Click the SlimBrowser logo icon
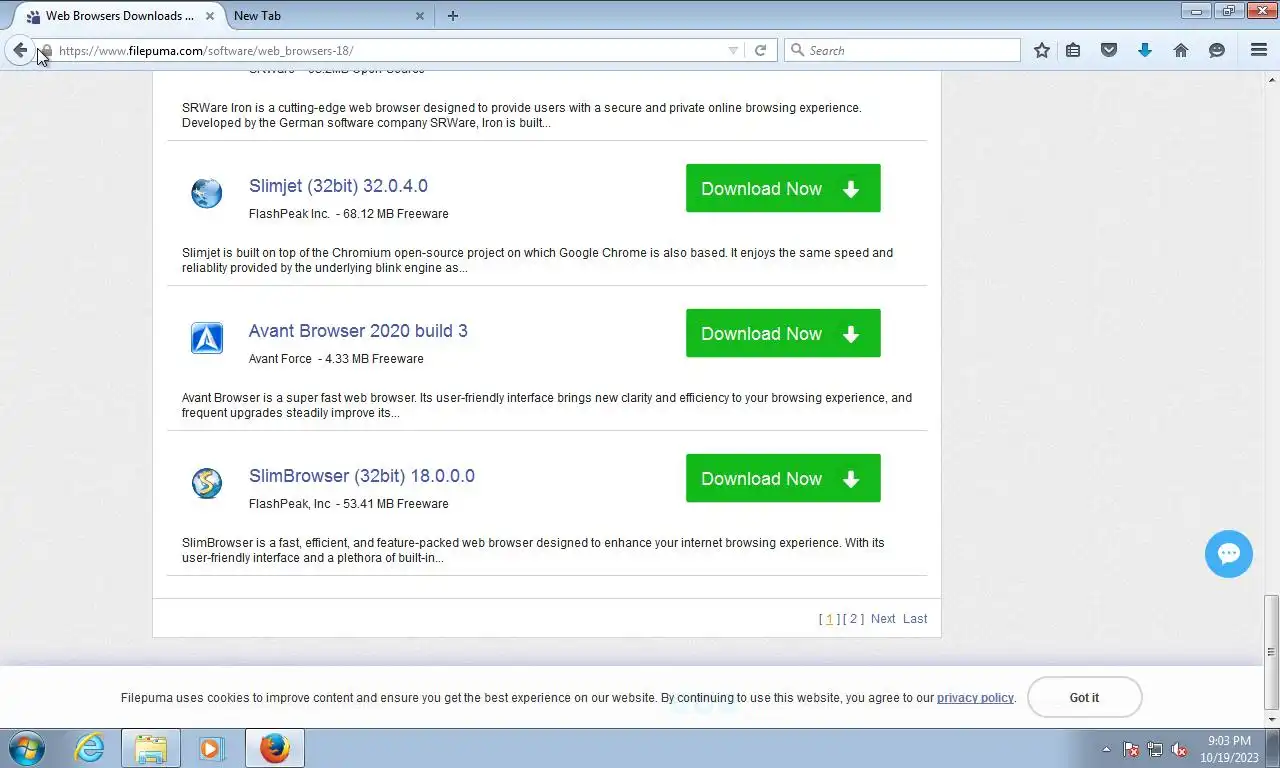Viewport: 1280px width, 768px height. click(x=207, y=483)
